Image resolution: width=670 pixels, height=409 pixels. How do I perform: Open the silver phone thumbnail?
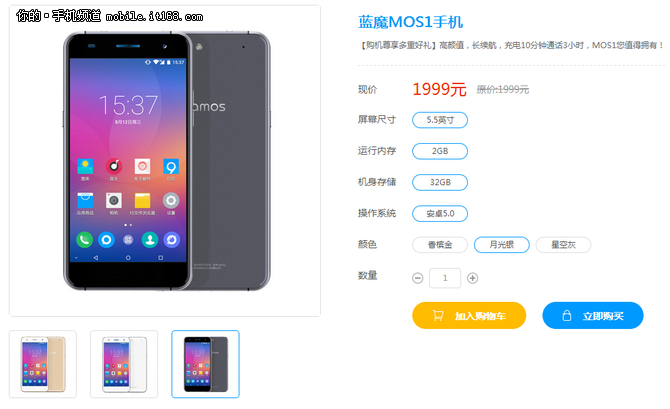[124, 364]
